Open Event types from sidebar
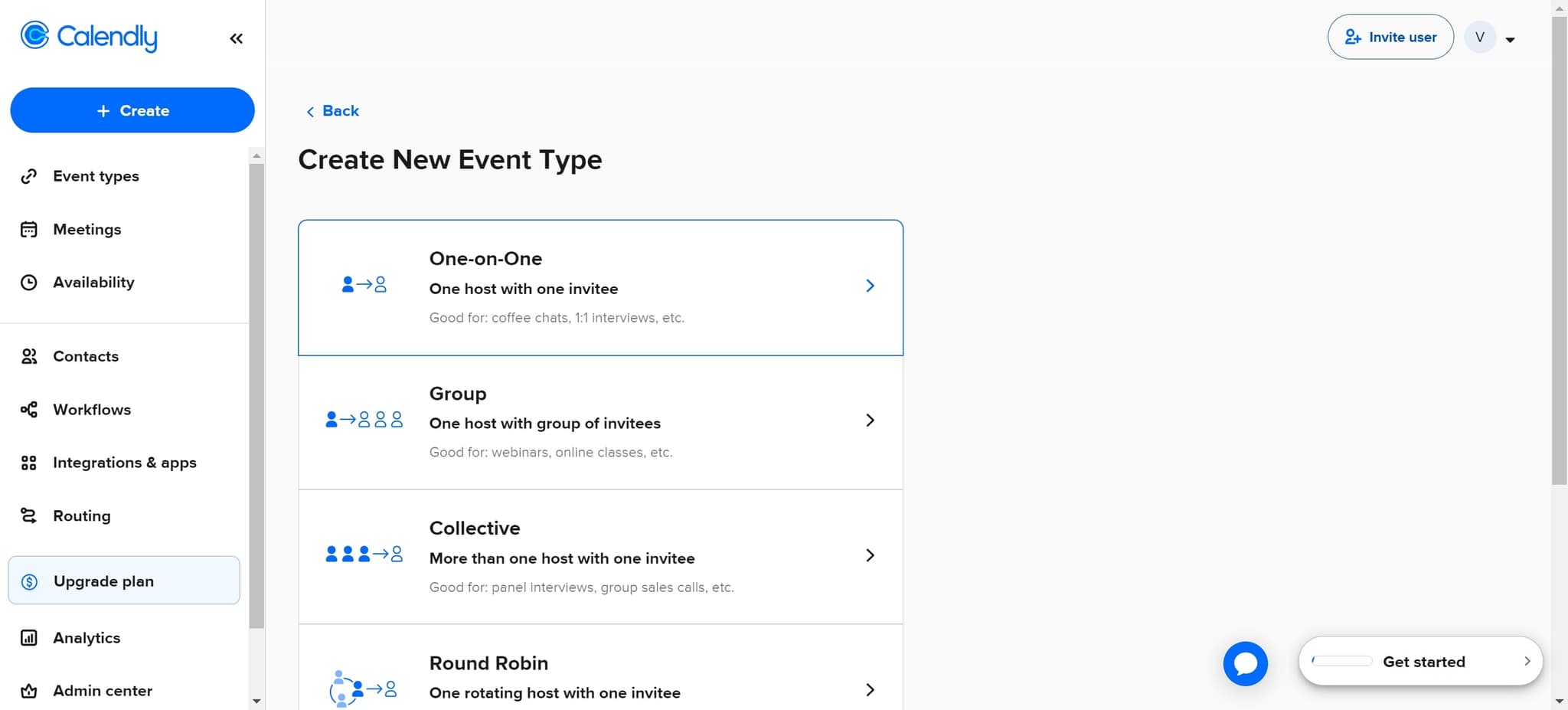 coord(96,176)
